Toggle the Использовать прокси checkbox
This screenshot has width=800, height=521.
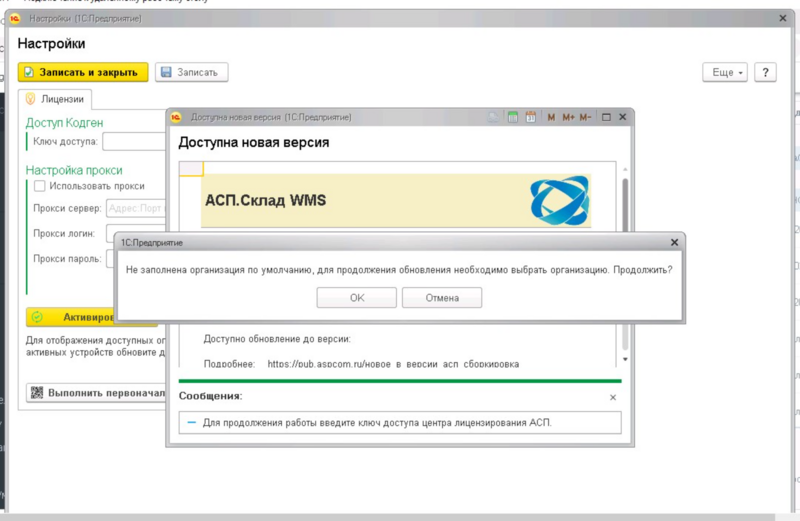coord(39,186)
